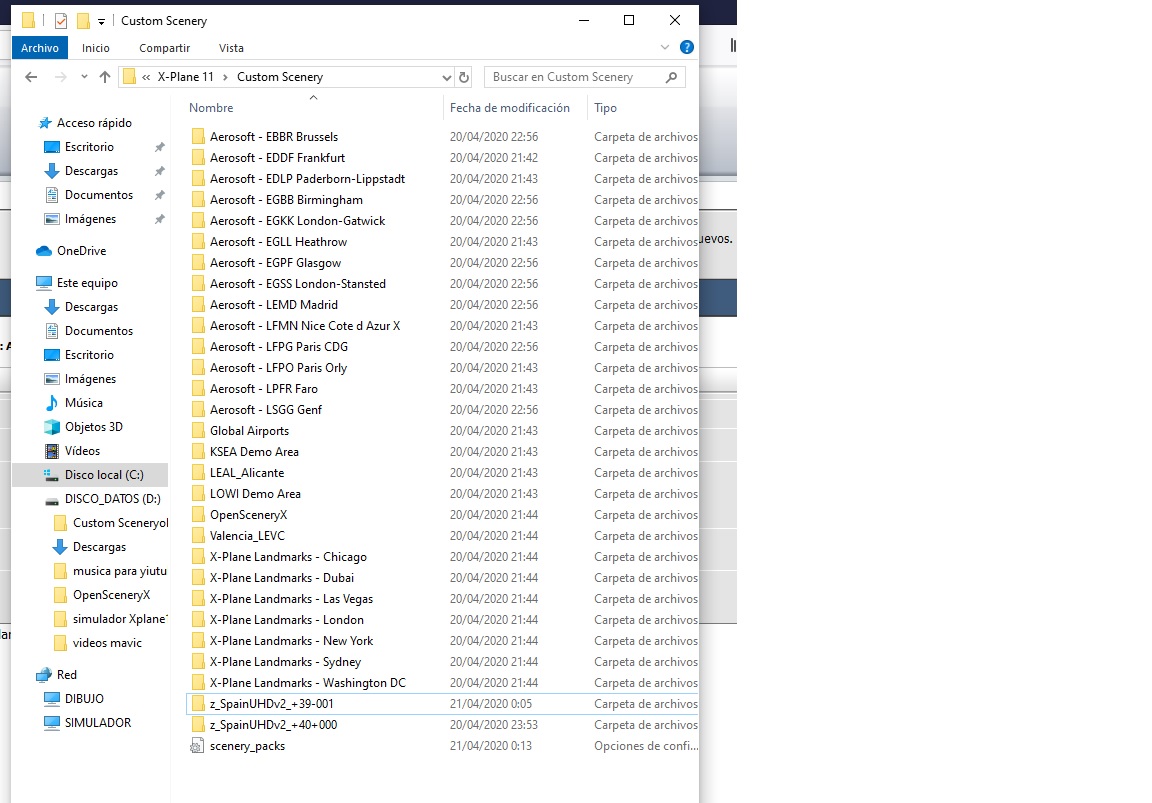The width and height of the screenshot is (1152, 803).
Task: Select X-Plane Landmarks - Chicago folder icon
Action: pyautogui.click(x=198, y=557)
